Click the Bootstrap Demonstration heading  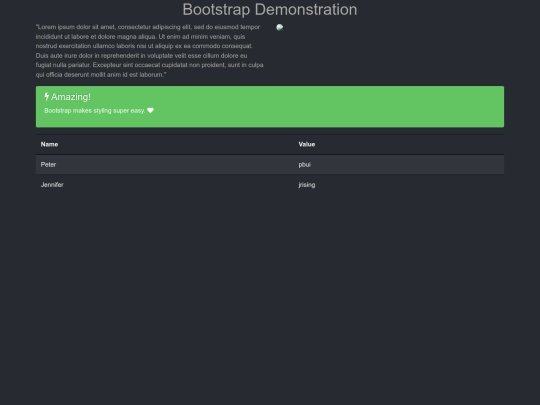click(270, 10)
